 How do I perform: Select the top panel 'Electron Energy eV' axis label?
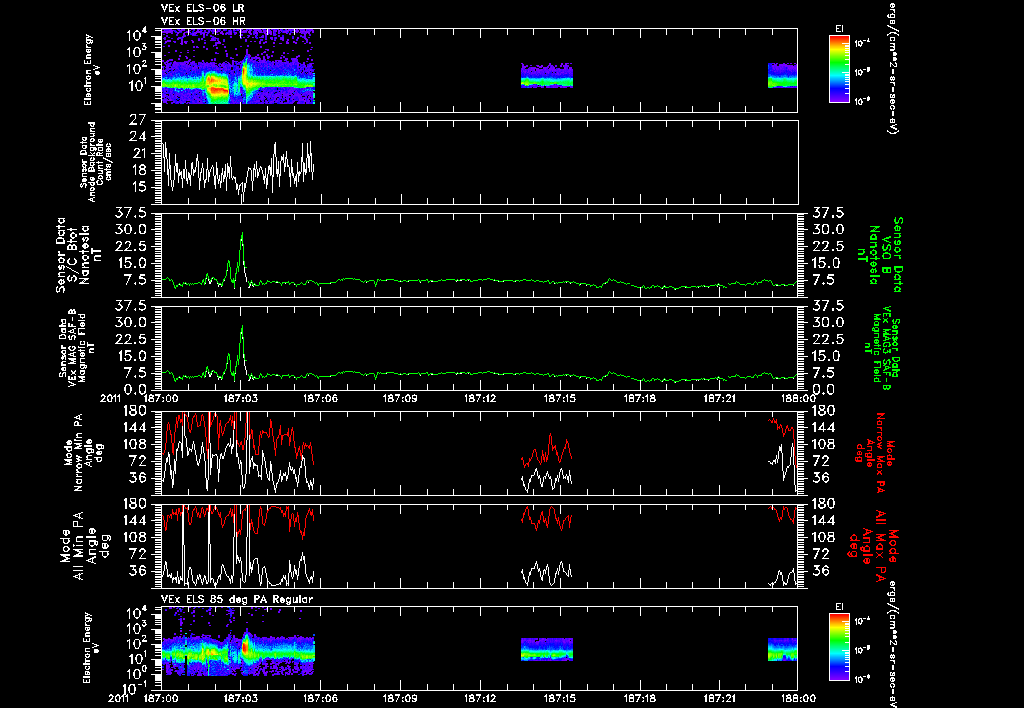92,69
